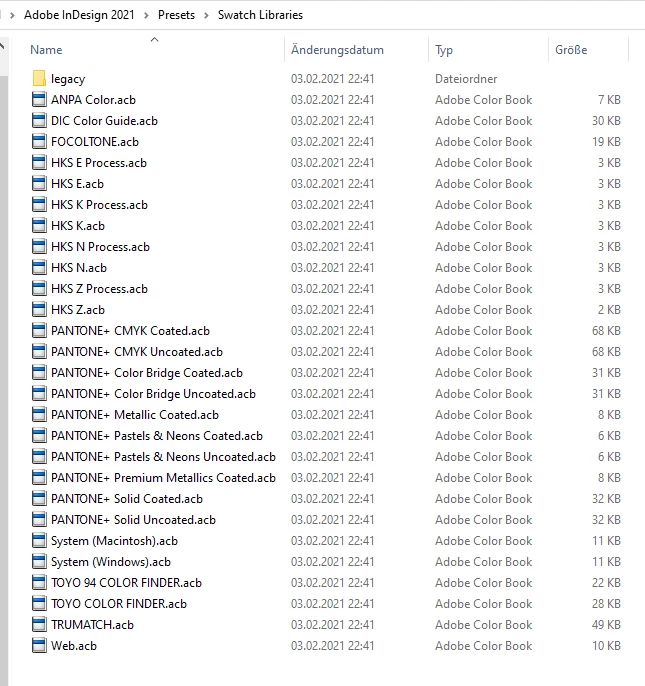
Task: Click the ANPA Color.acb file icon
Action: coord(39,100)
